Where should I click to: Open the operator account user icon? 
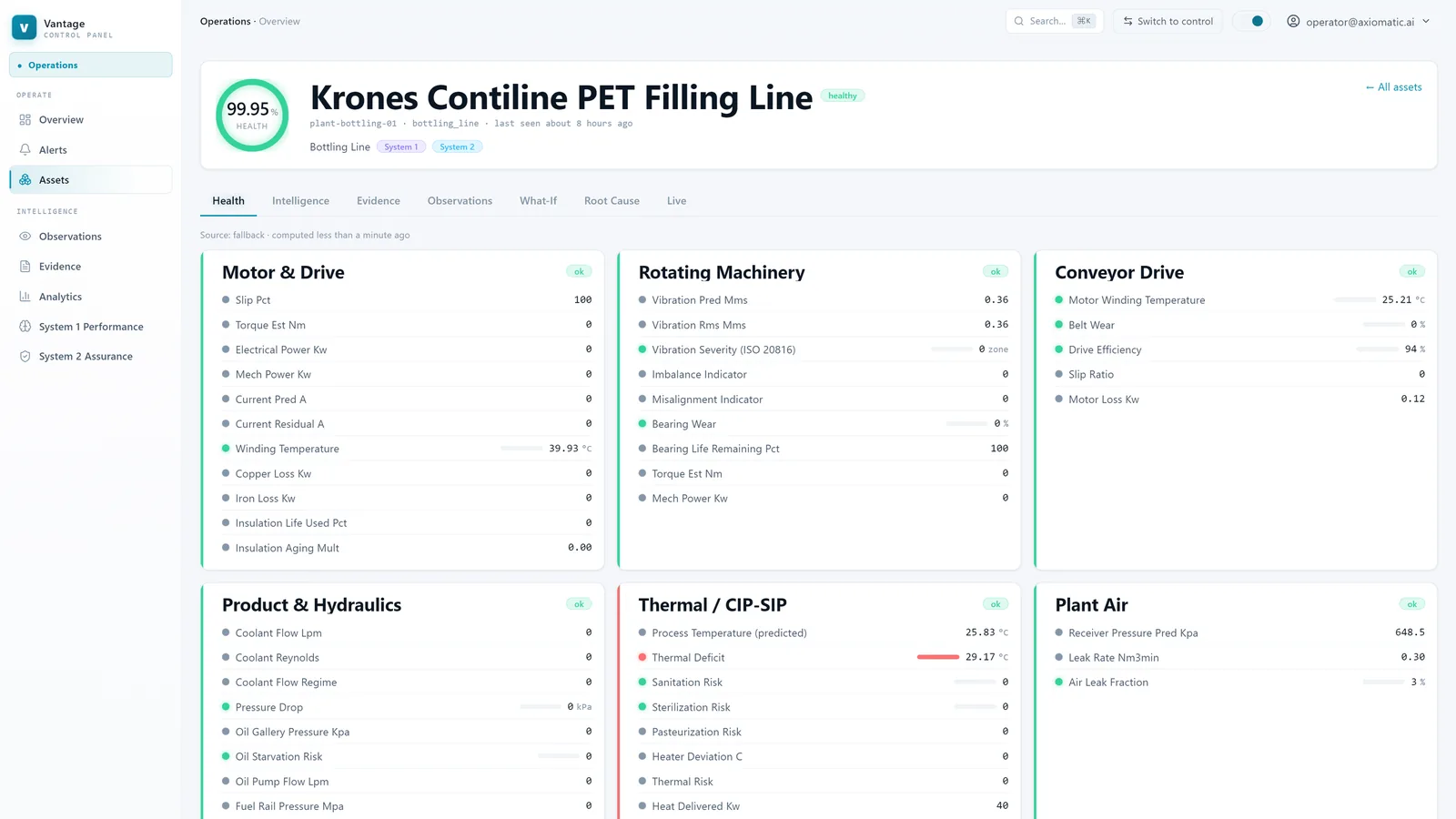tap(1293, 21)
